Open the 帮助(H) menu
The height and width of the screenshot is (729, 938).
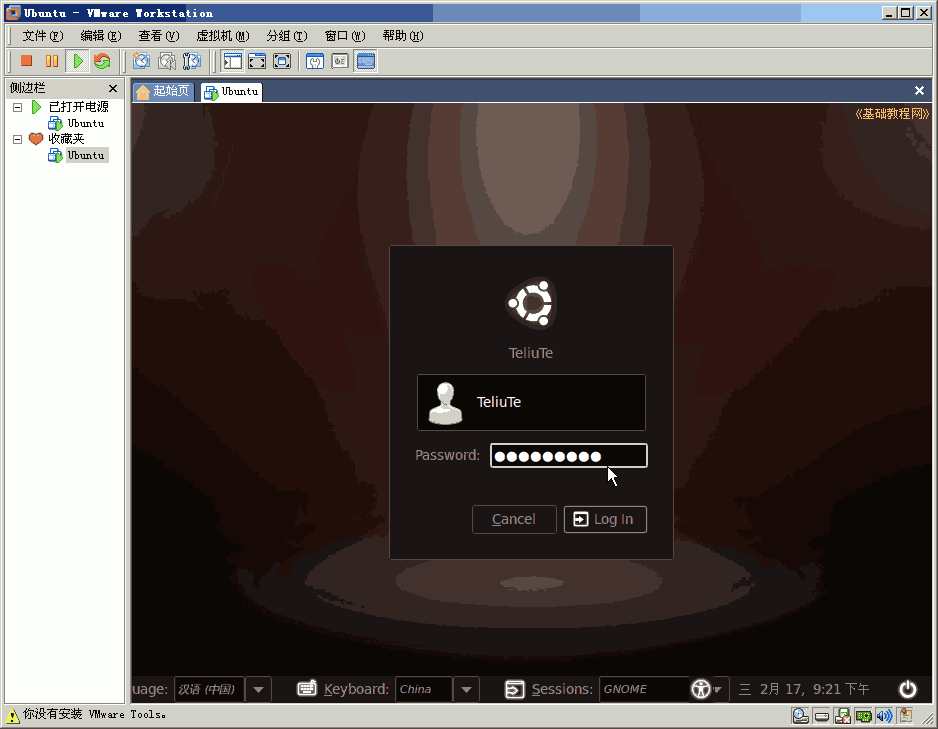point(403,36)
